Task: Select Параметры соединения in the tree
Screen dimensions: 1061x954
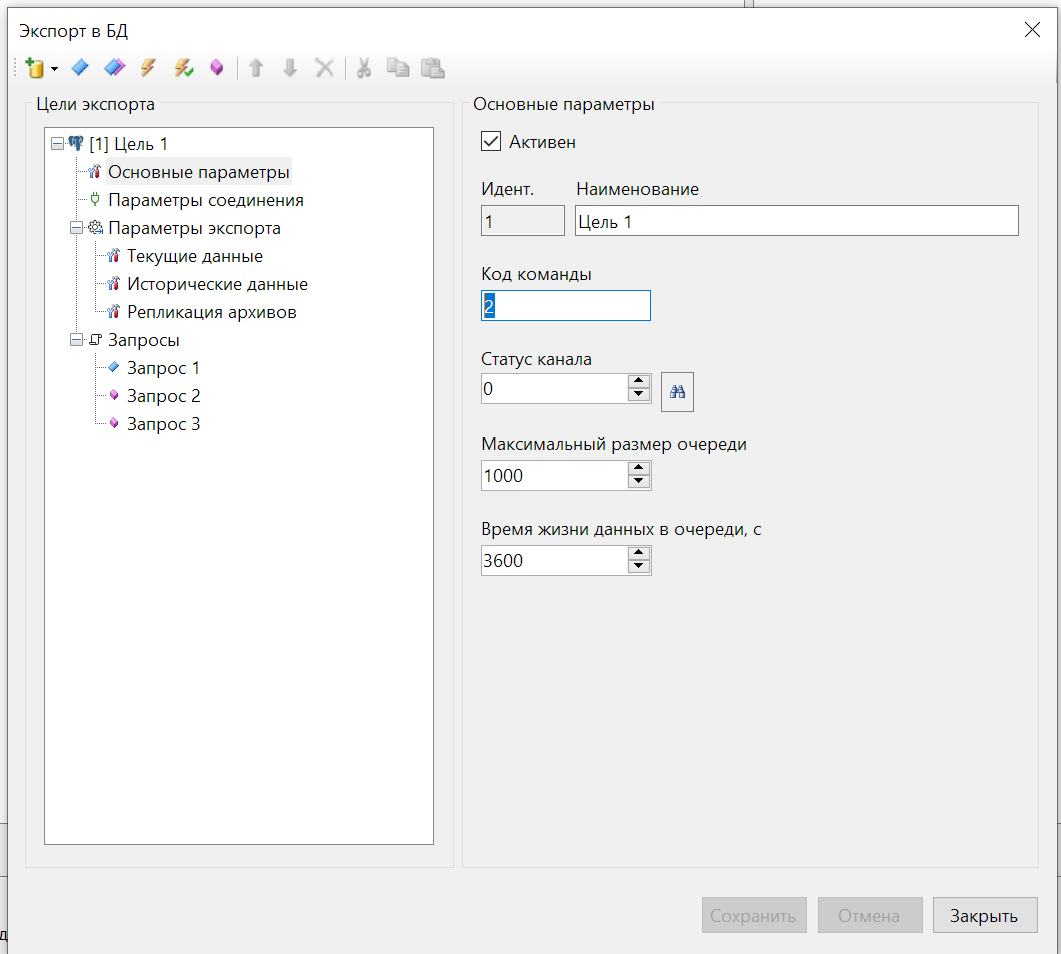Action: (x=206, y=200)
